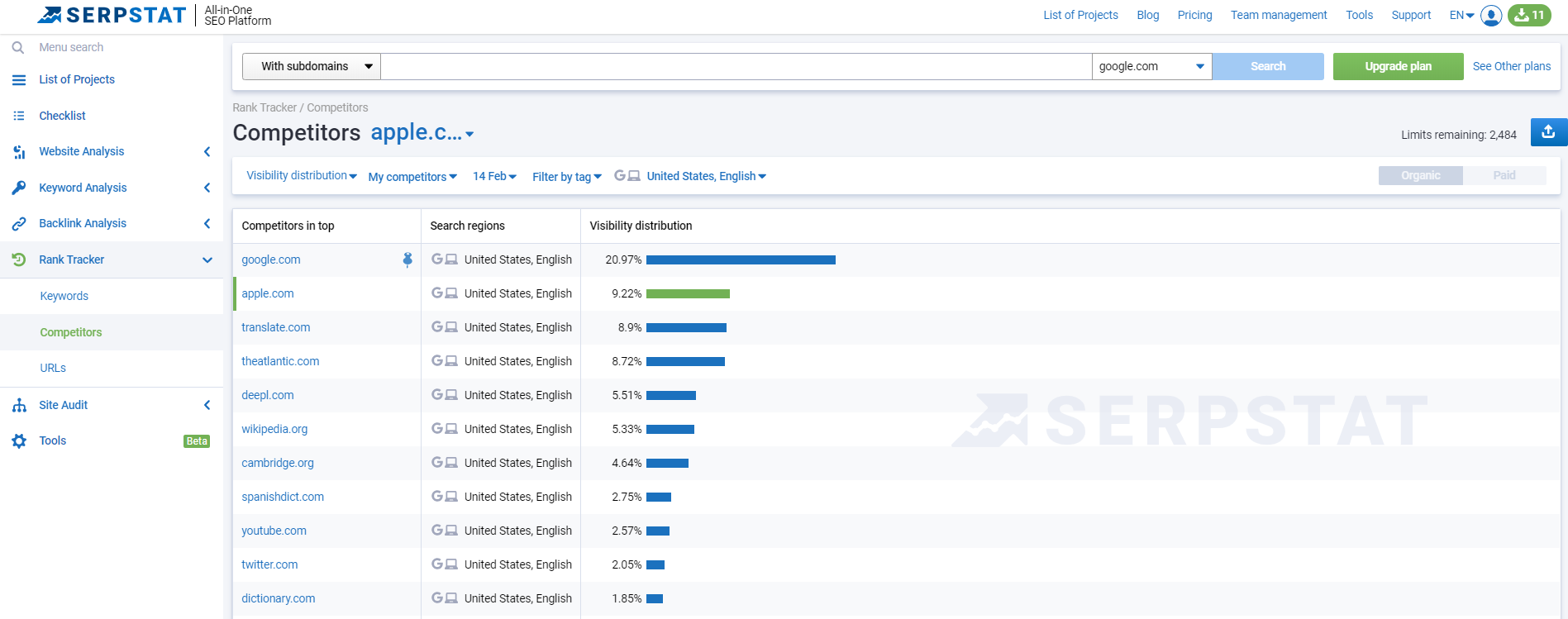Screen dimensions: 1568x619
Task: Open the apple.c... project selector dropdown
Action: pyautogui.click(x=422, y=132)
